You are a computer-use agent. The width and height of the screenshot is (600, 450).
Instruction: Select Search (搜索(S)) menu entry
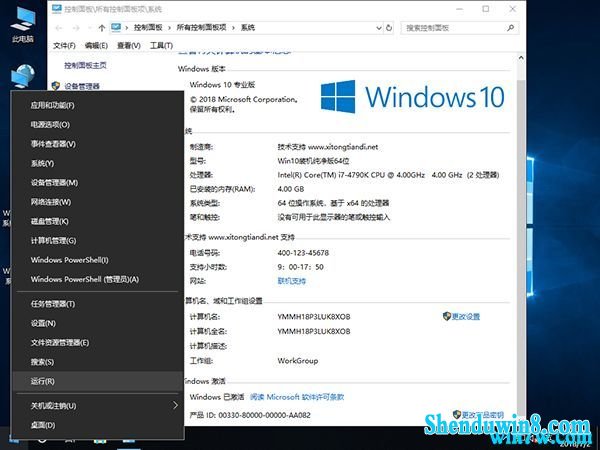[98, 362]
